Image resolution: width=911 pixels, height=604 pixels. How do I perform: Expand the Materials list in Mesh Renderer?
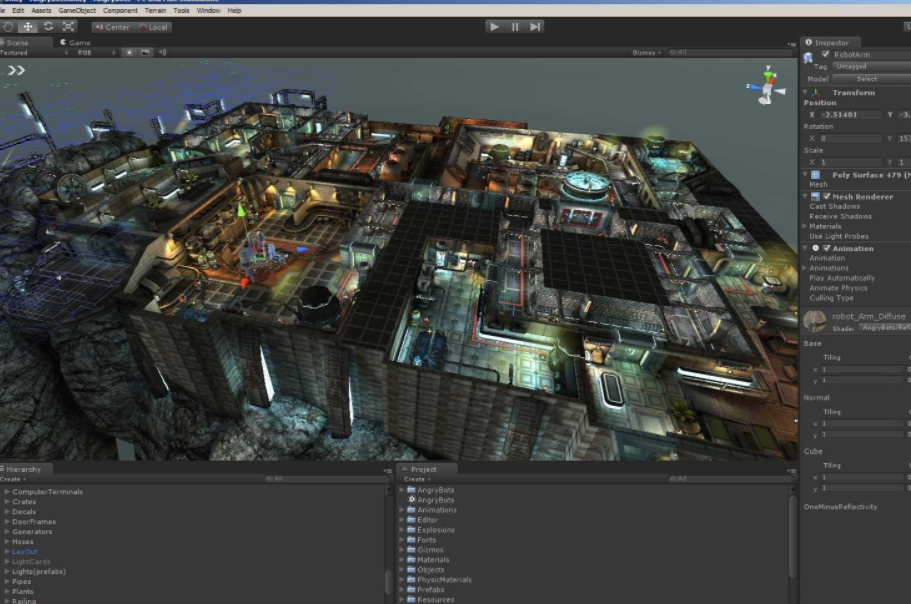point(805,226)
